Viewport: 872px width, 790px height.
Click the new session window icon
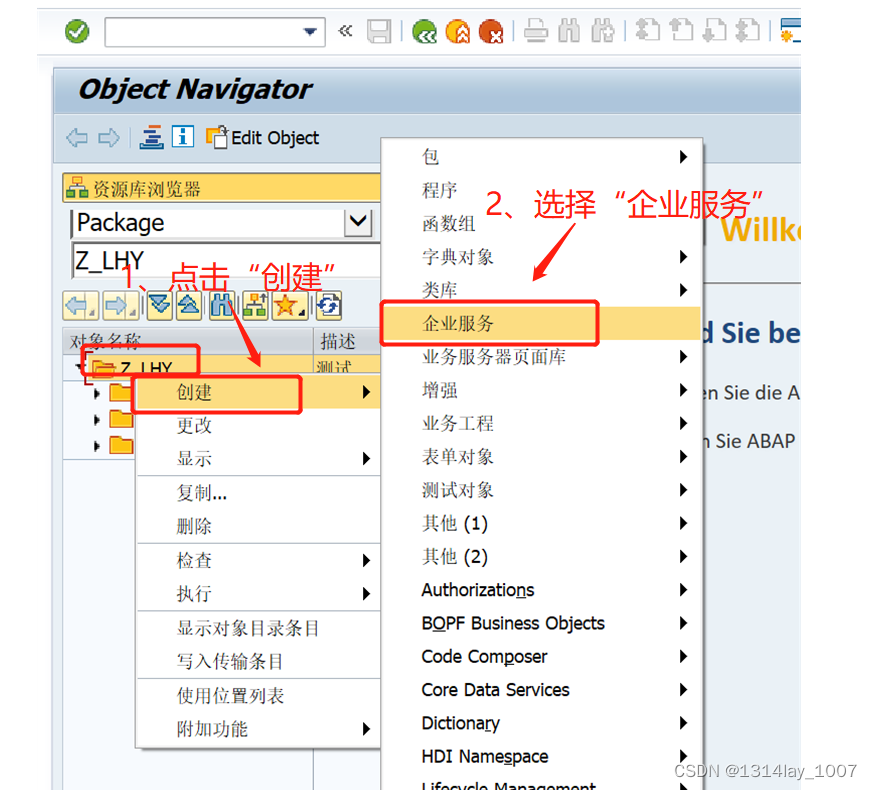(790, 31)
